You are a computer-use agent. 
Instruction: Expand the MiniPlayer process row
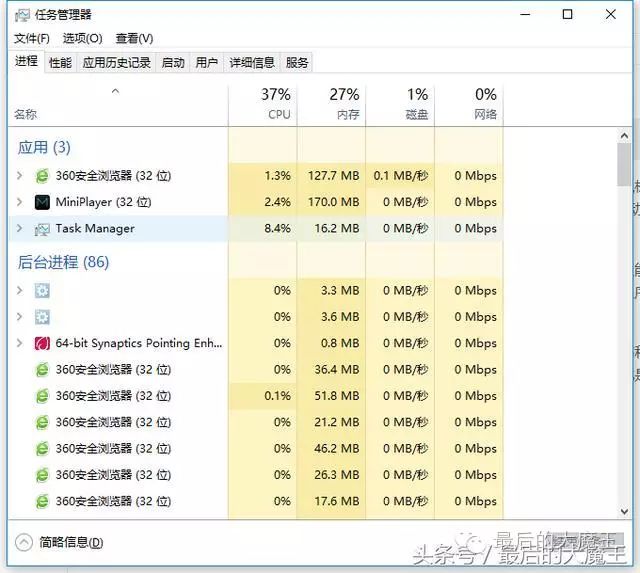coord(19,202)
